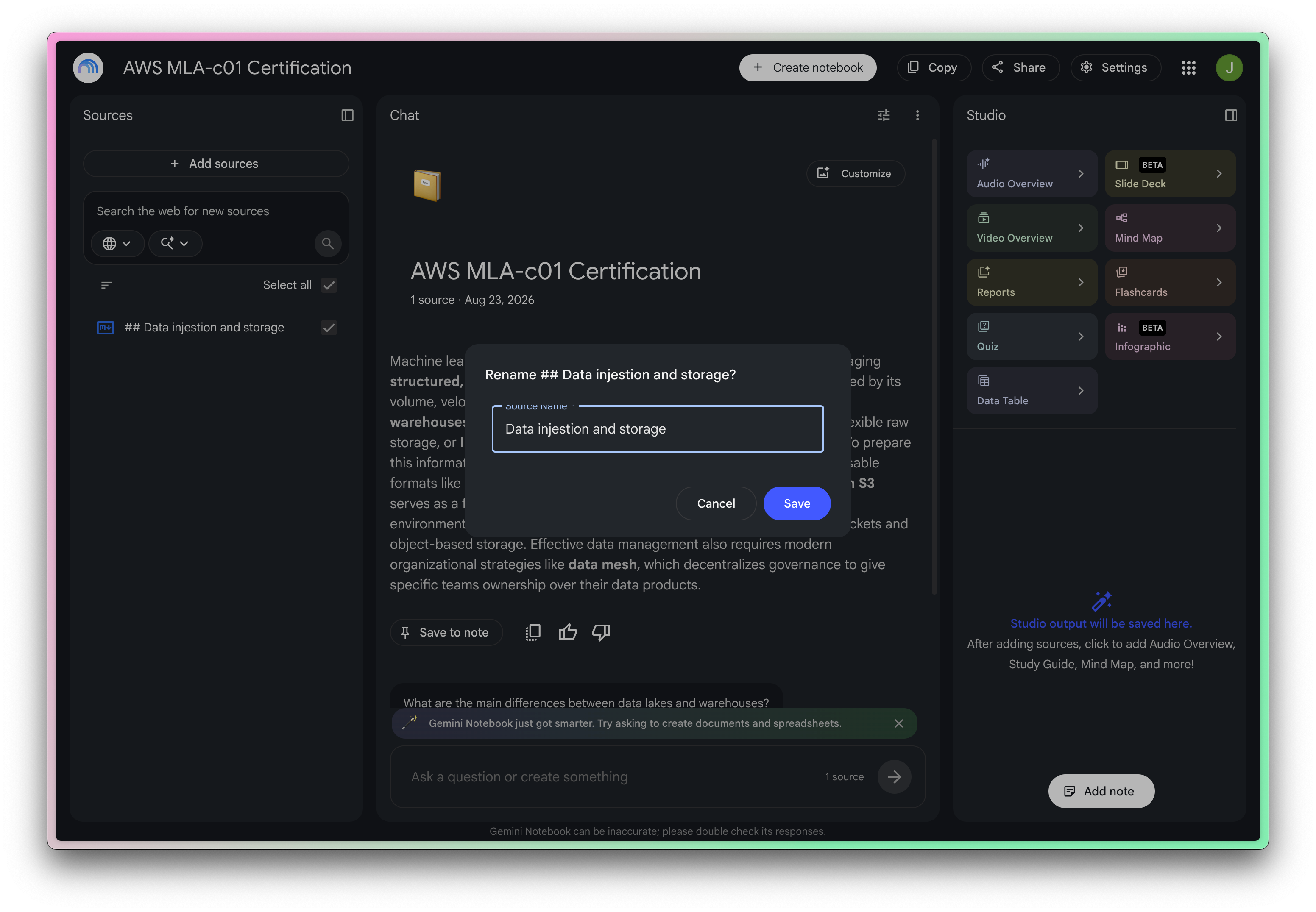1316x912 pixels.
Task: Open the web source type dropdown
Action: [117, 243]
